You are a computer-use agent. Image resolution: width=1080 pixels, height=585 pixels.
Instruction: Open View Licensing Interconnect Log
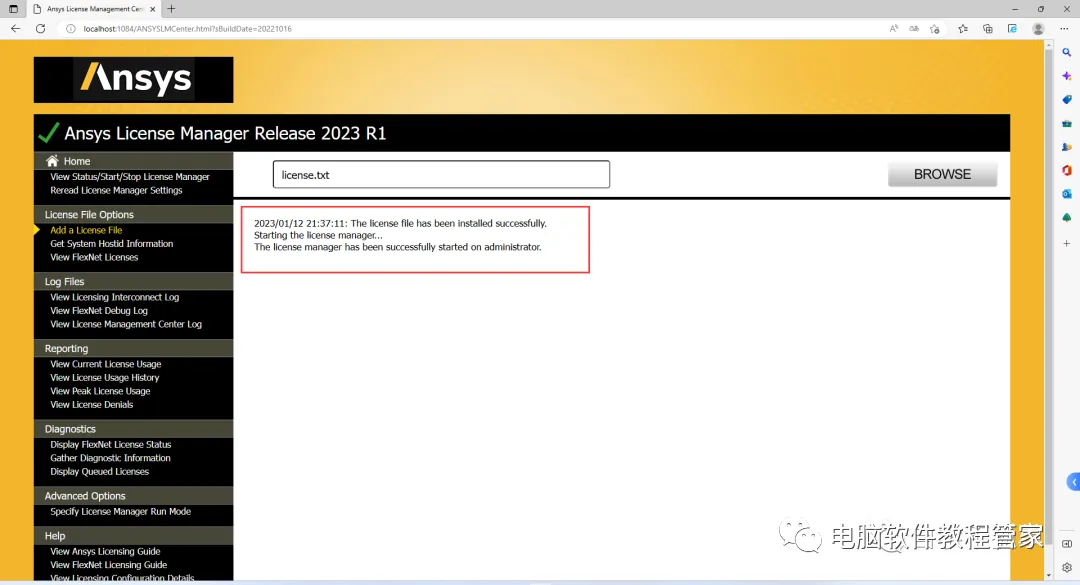pyautogui.click(x=114, y=297)
